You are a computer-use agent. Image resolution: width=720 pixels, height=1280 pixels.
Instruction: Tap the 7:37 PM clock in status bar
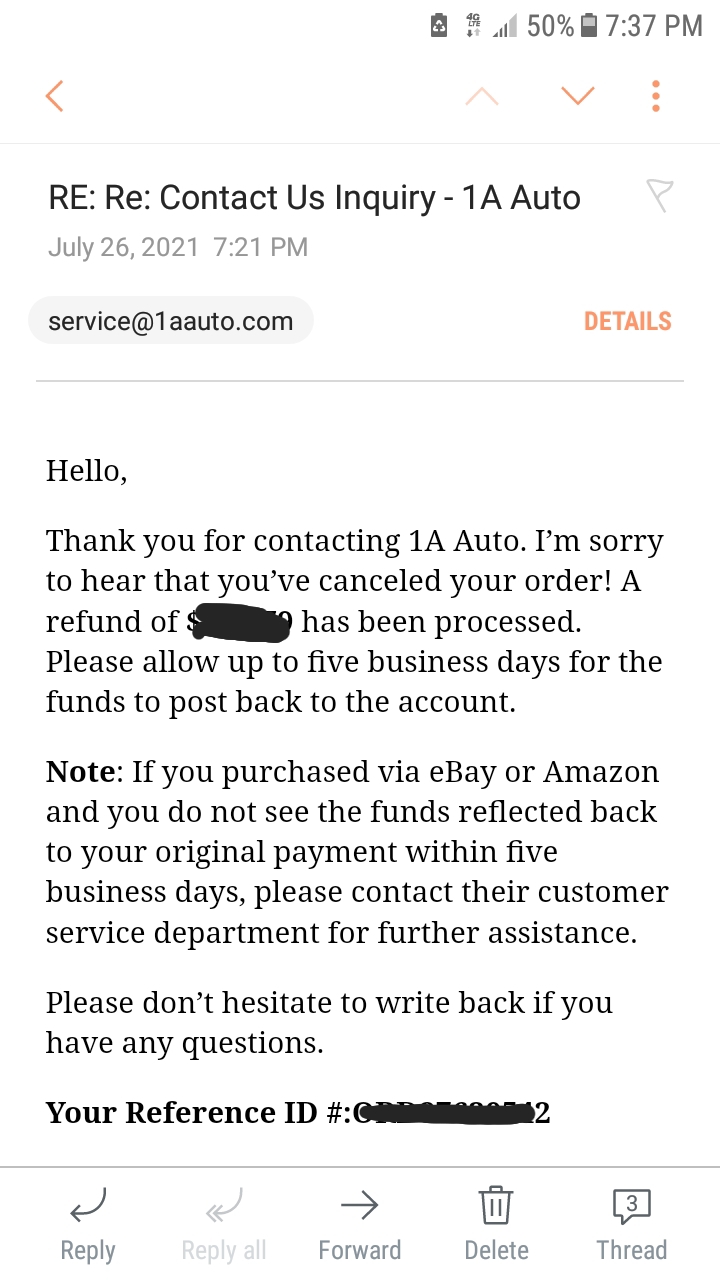coord(654,26)
